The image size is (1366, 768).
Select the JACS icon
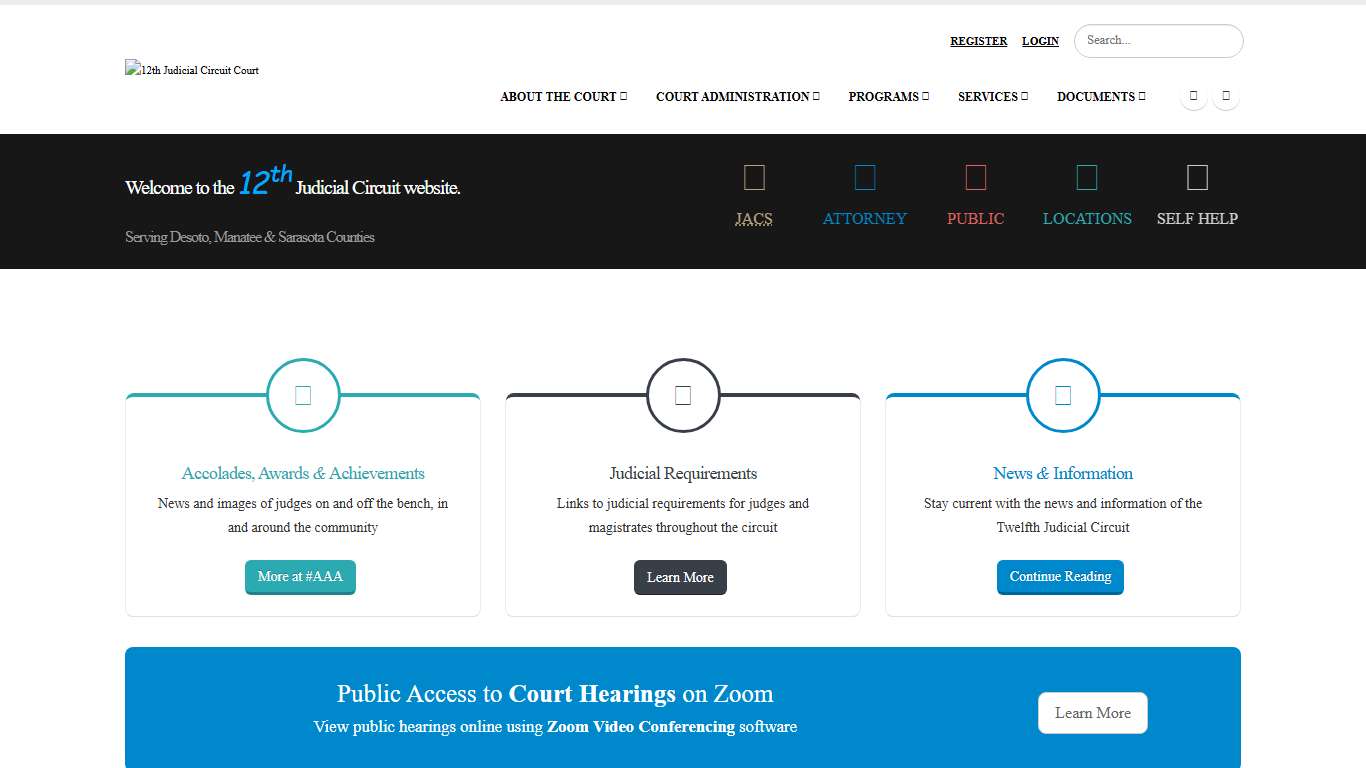pyautogui.click(x=754, y=176)
